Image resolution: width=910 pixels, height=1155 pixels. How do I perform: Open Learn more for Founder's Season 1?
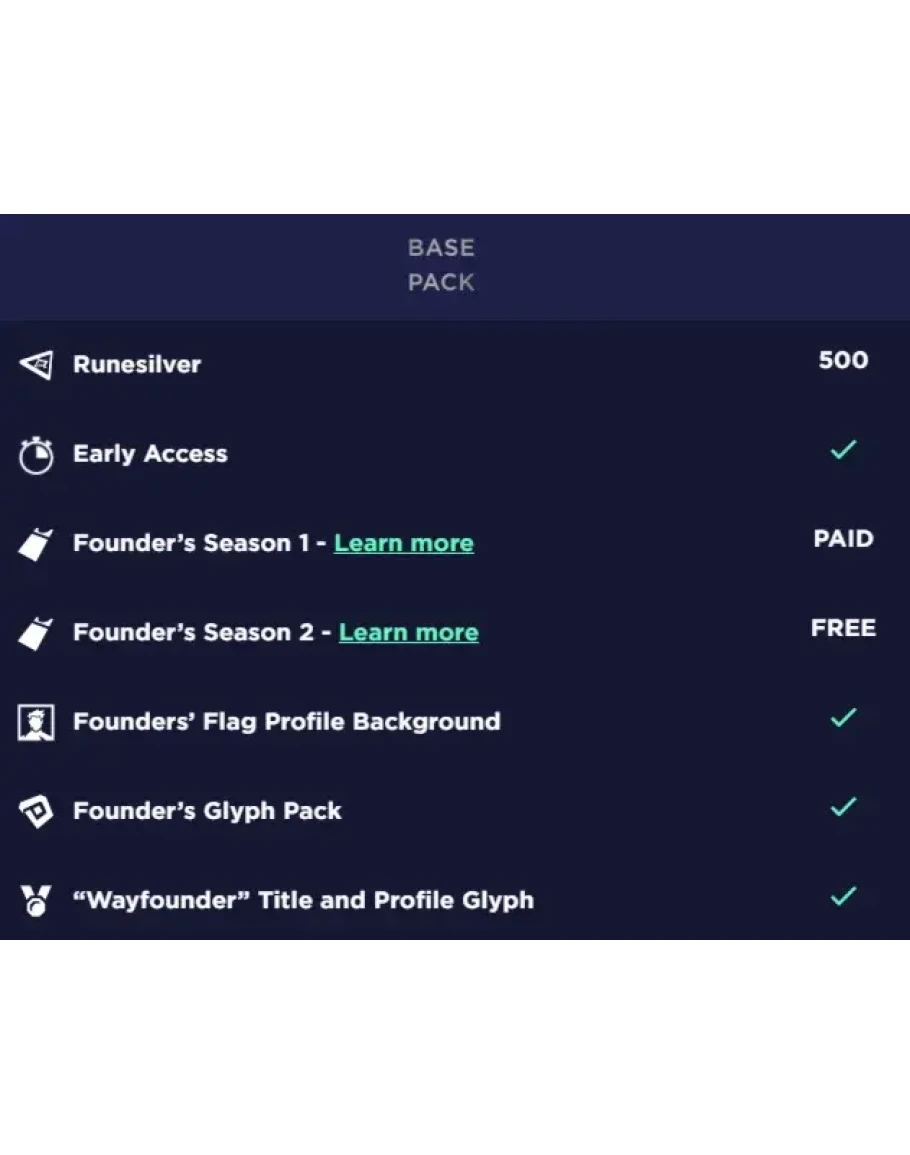pyautogui.click(x=404, y=543)
